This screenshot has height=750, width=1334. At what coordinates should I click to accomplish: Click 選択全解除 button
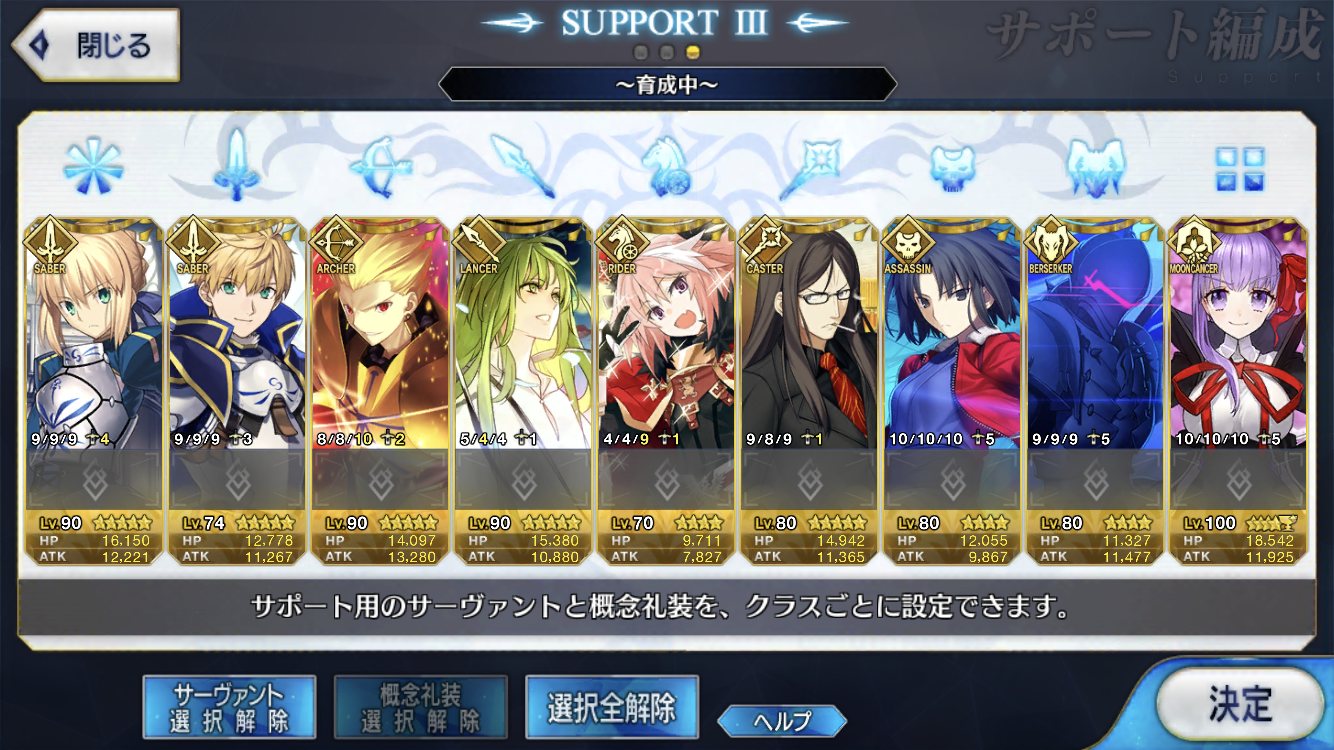point(611,707)
